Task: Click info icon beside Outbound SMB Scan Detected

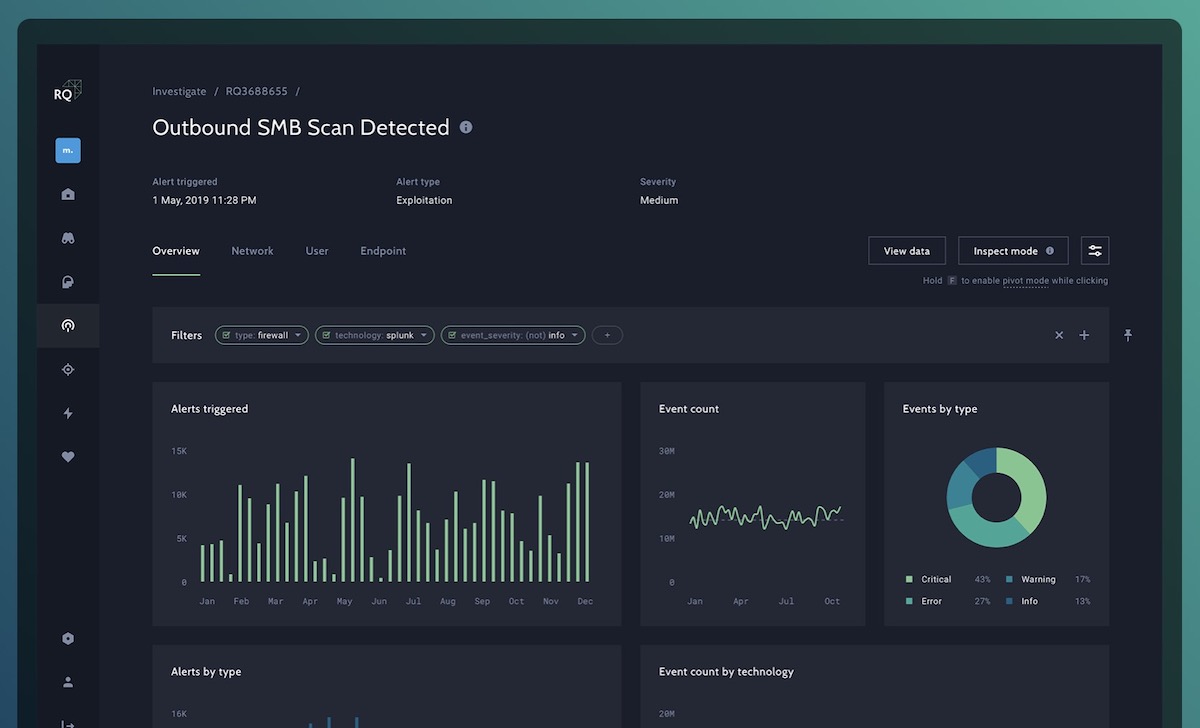Action: (466, 128)
